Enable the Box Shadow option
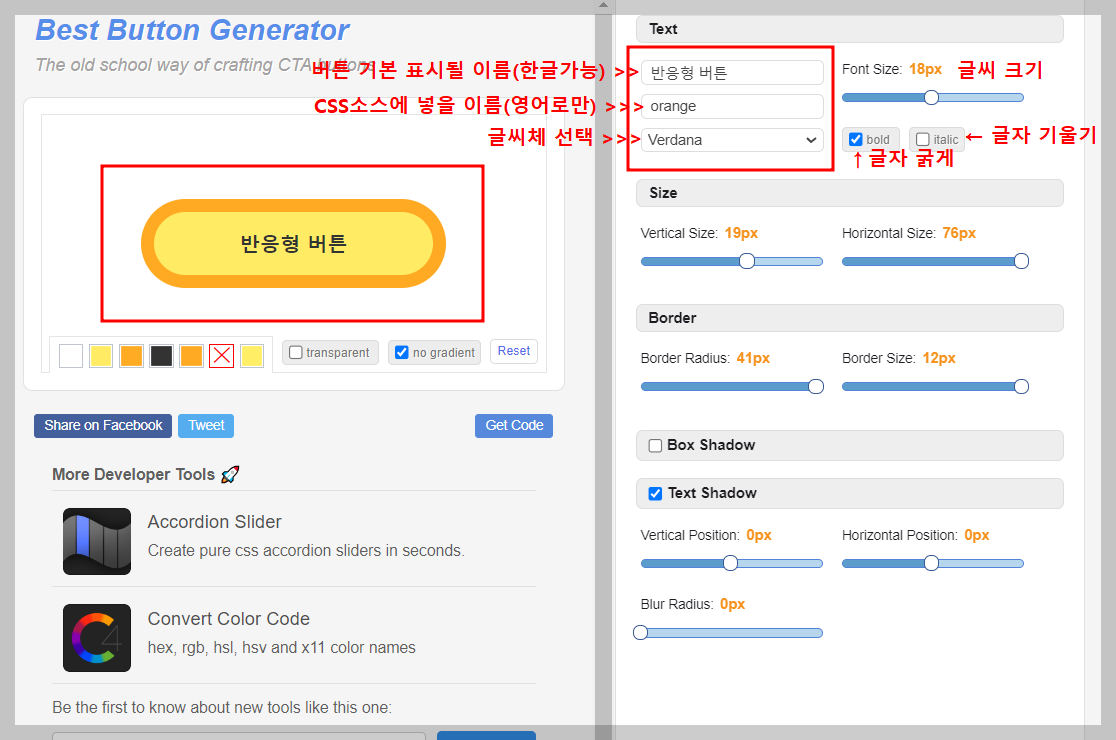 point(655,445)
